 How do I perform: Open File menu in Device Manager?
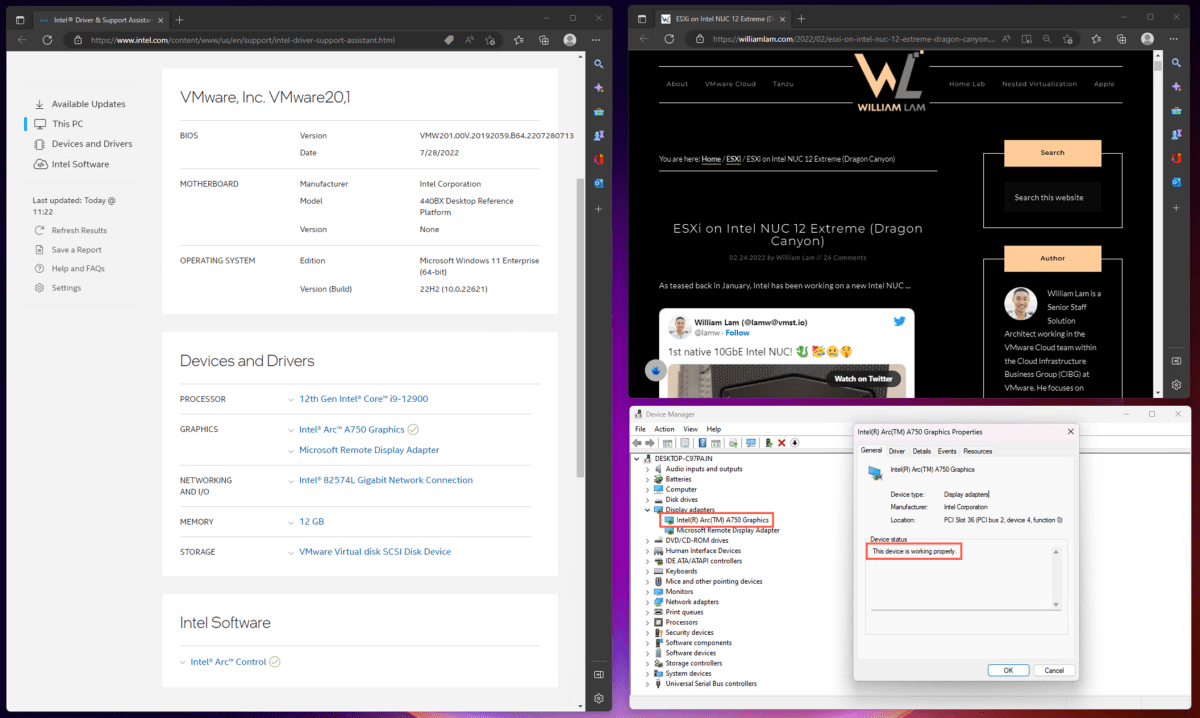coord(640,429)
